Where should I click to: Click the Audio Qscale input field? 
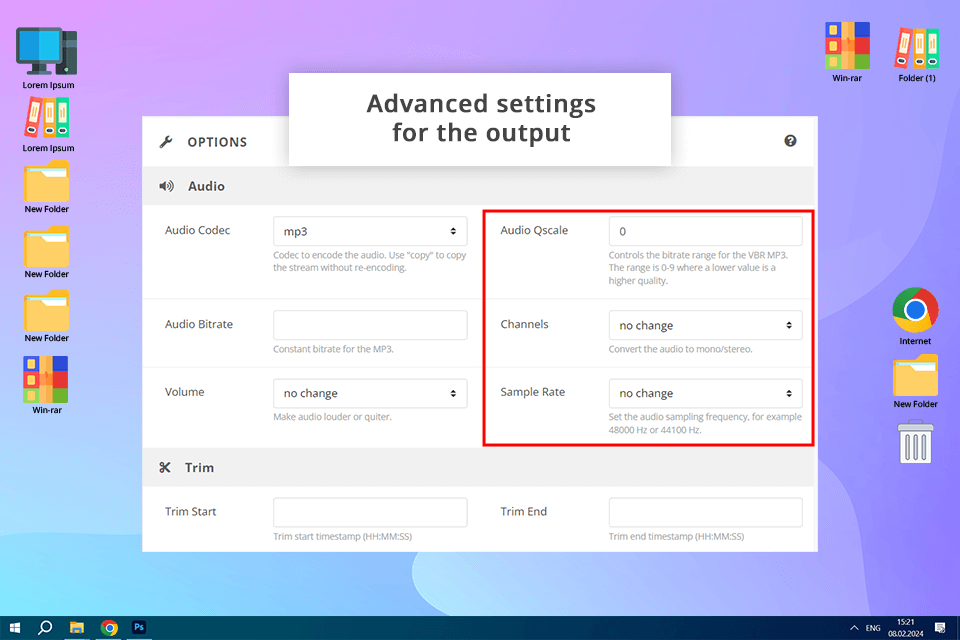pos(705,232)
